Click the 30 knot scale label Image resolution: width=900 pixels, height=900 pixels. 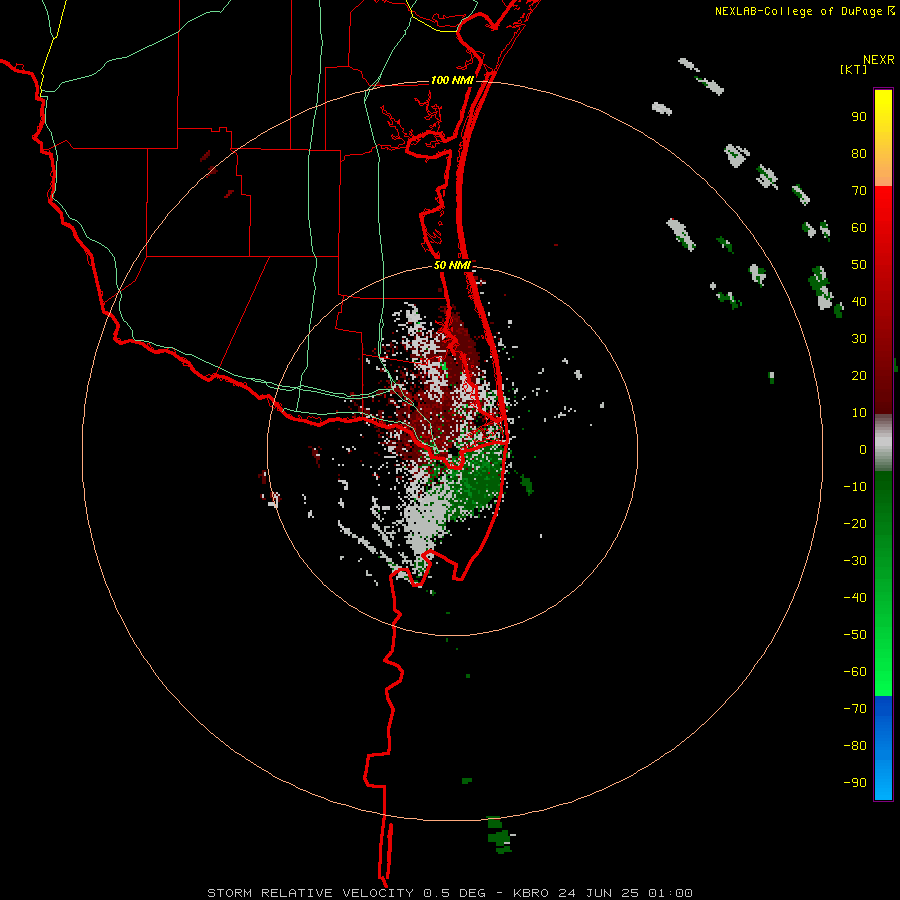(859, 339)
